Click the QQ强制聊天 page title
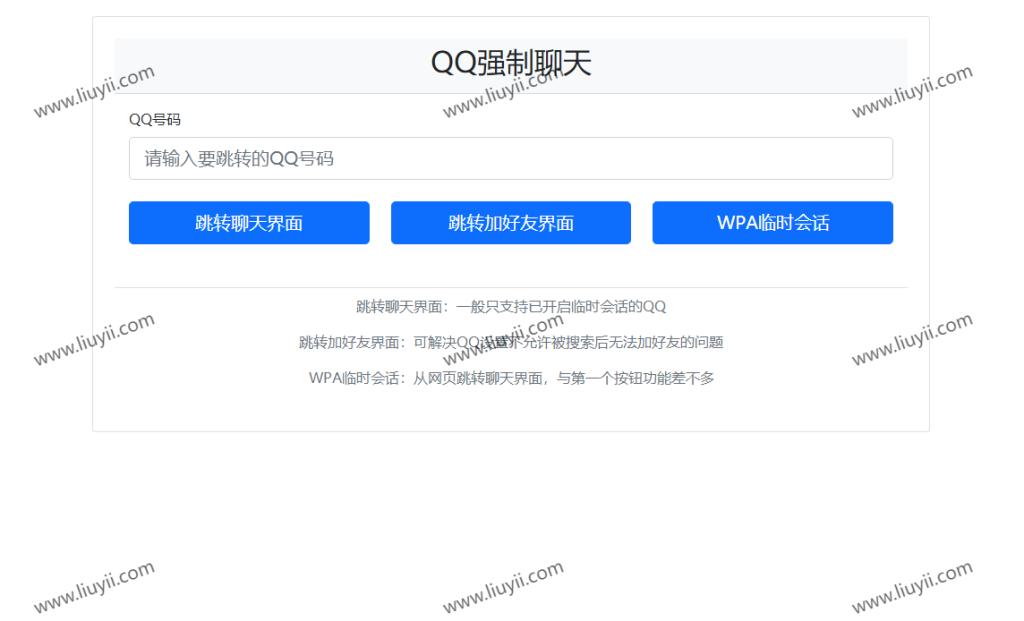 511,63
